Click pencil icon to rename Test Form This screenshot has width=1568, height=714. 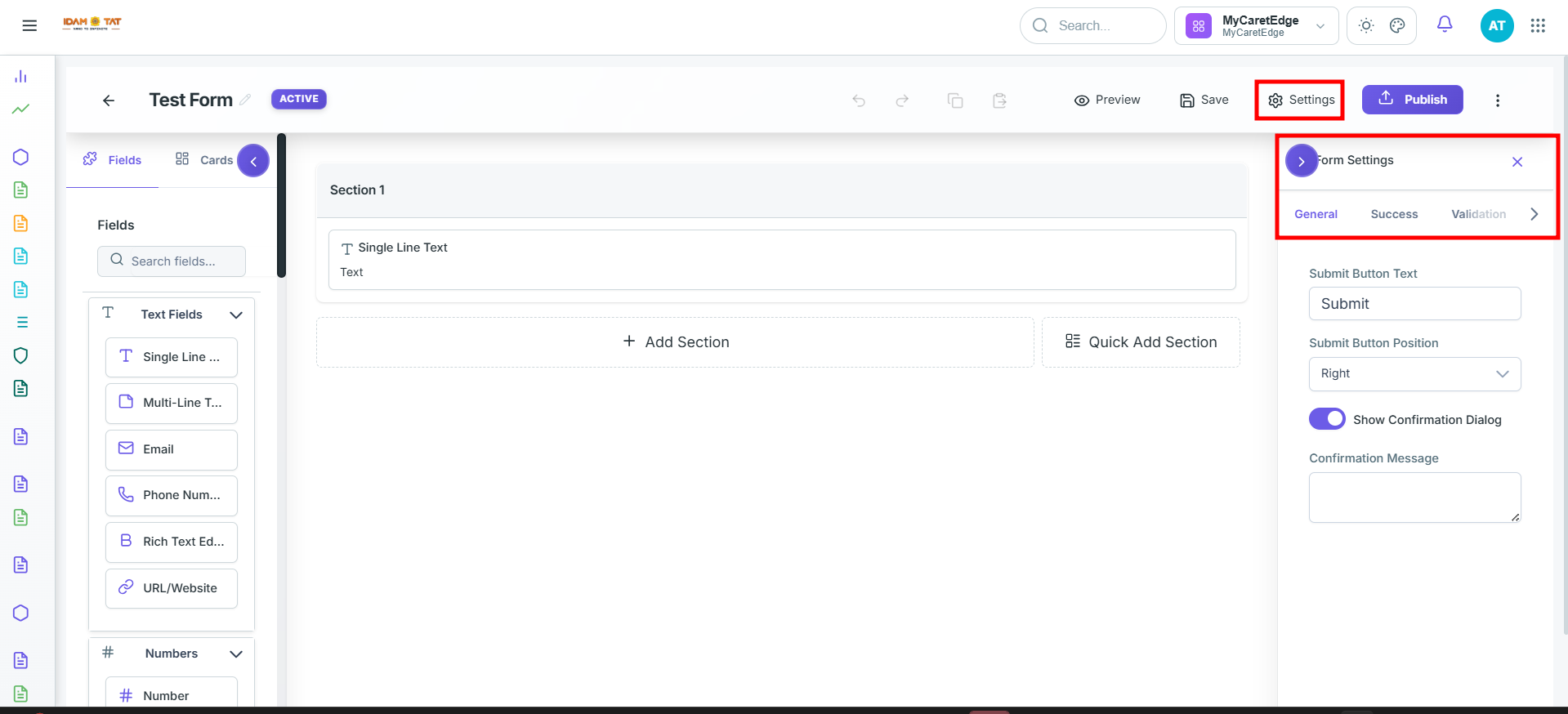pos(245,99)
